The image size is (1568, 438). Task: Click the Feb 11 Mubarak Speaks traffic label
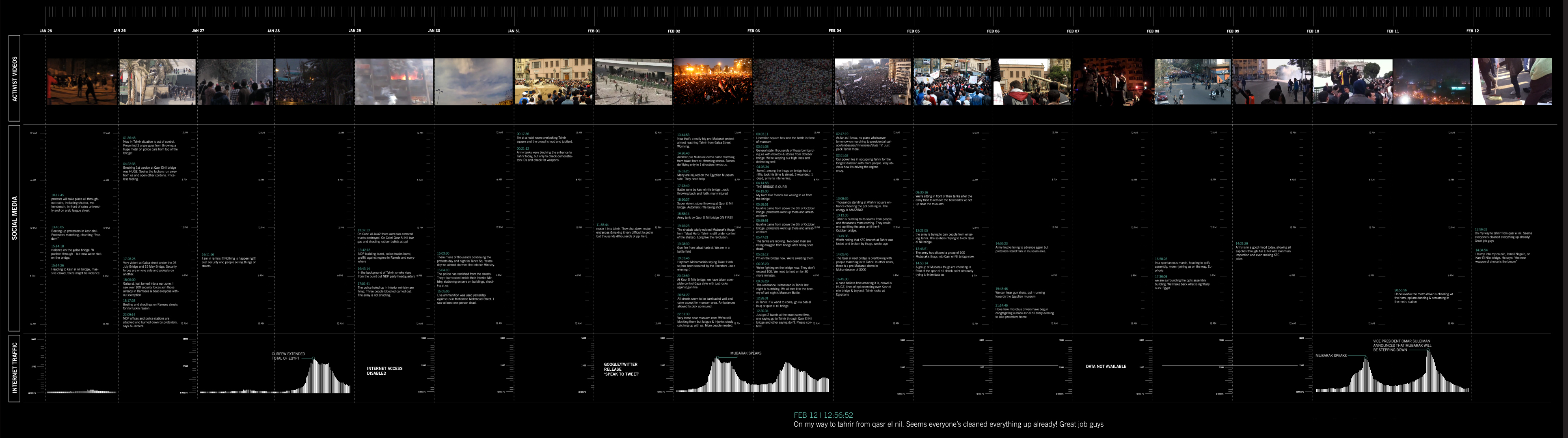pos(1330,355)
